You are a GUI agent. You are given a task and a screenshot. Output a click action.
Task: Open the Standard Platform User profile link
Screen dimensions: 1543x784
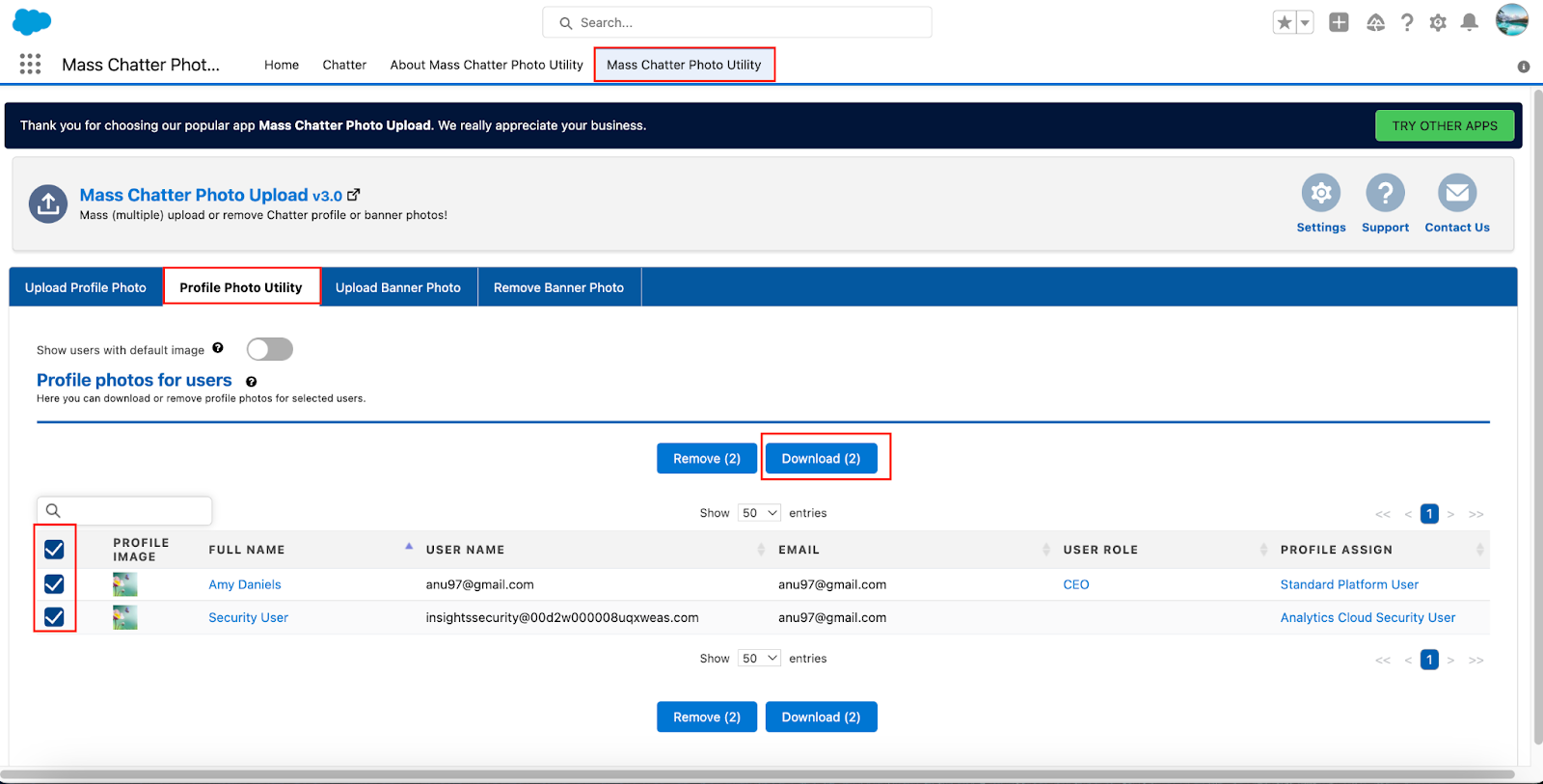click(x=1349, y=584)
